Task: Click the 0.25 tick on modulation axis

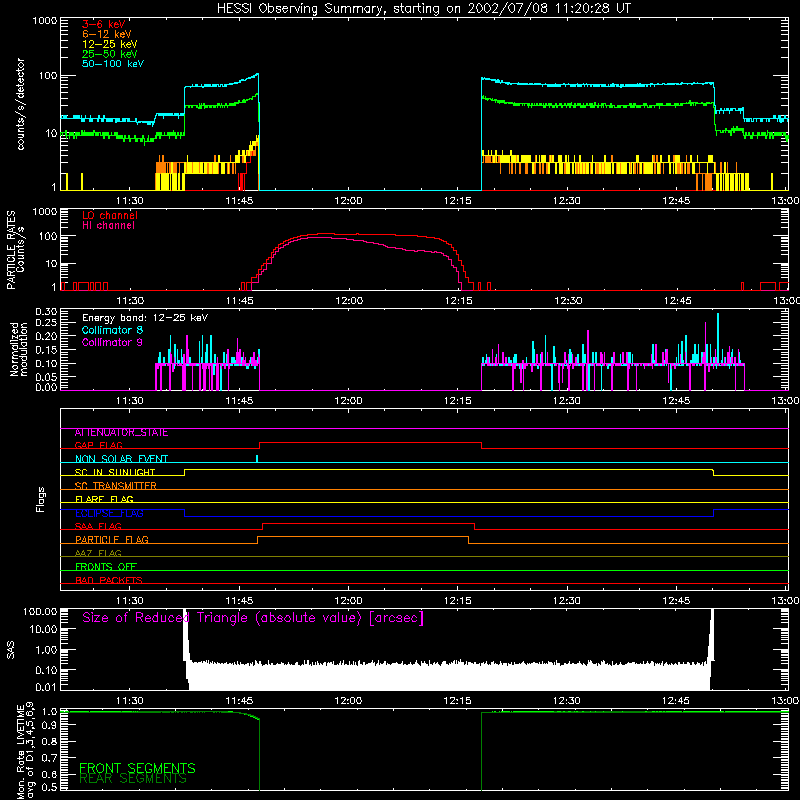Action: 46,323
